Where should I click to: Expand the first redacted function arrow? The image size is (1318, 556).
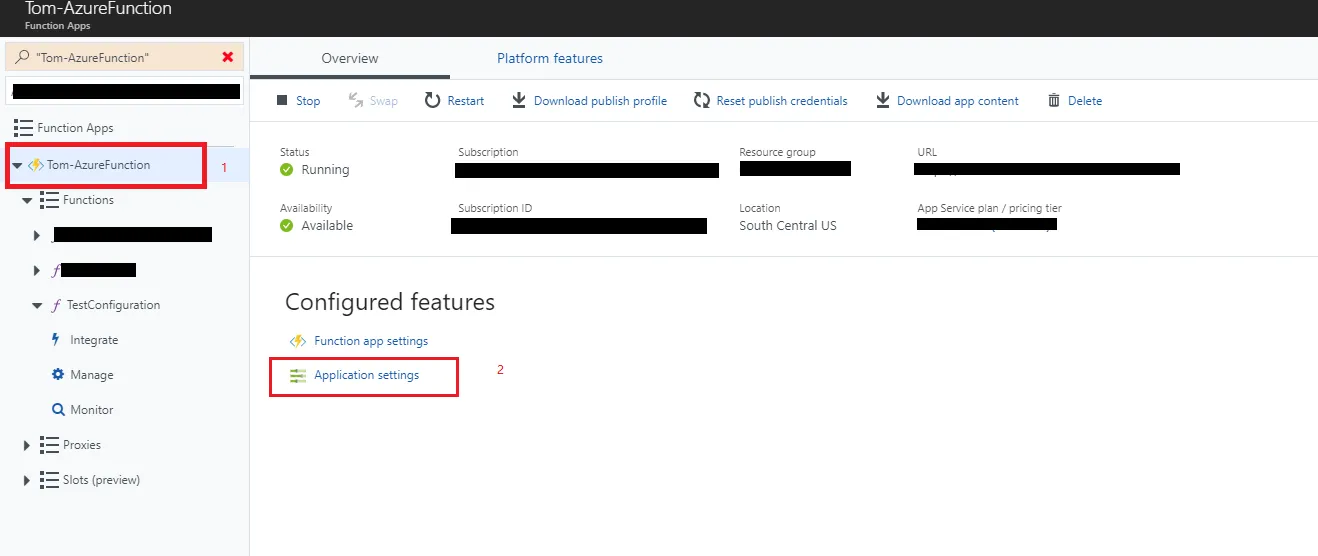pyautogui.click(x=37, y=235)
